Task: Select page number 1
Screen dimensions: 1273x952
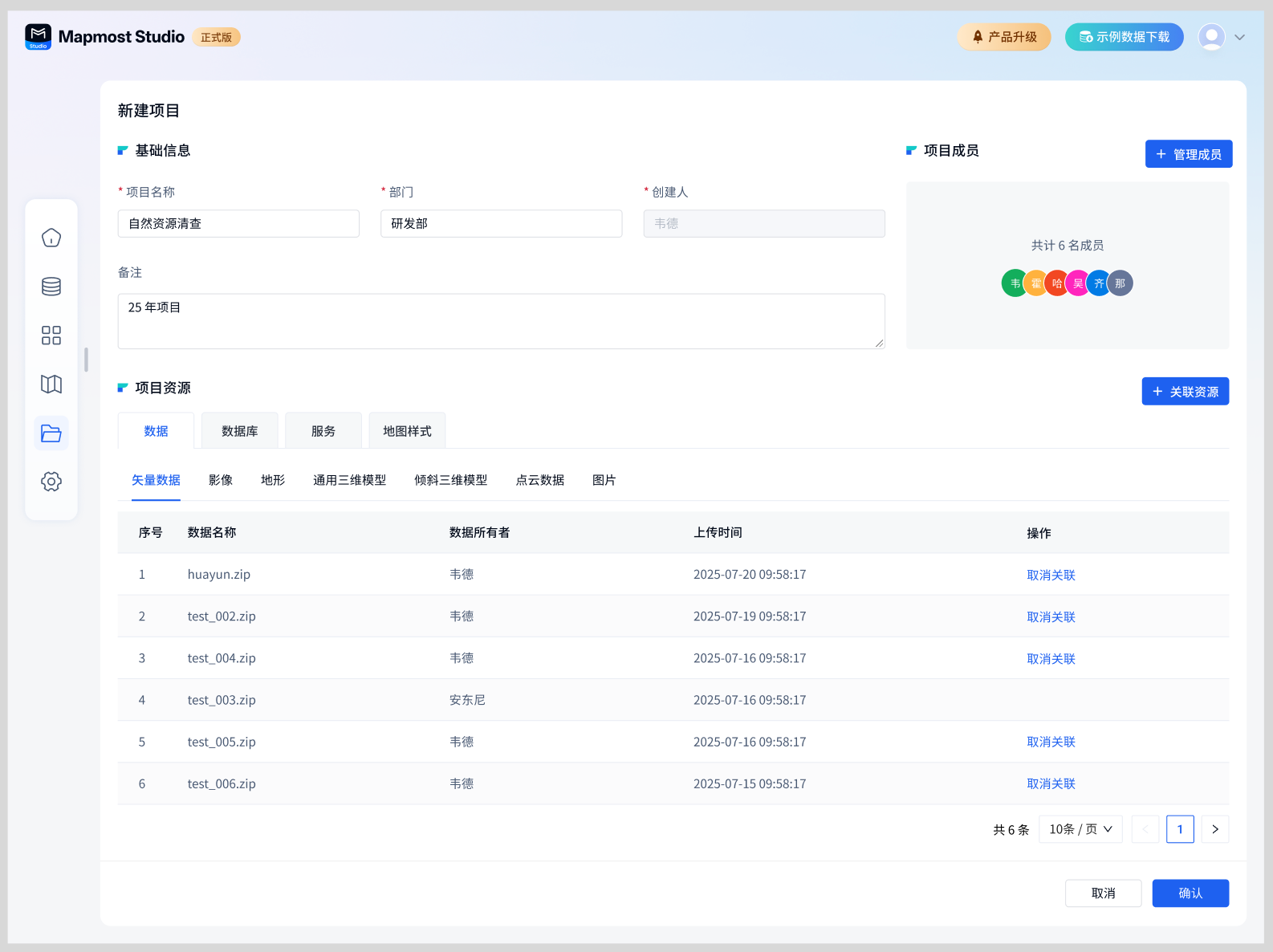Action: point(1180,829)
